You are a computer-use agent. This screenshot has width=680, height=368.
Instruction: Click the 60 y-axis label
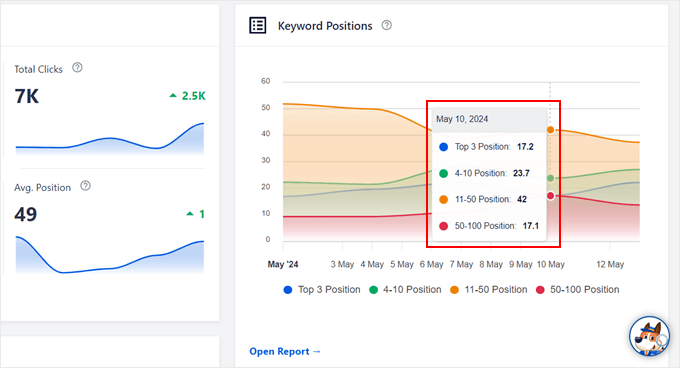pyautogui.click(x=265, y=81)
